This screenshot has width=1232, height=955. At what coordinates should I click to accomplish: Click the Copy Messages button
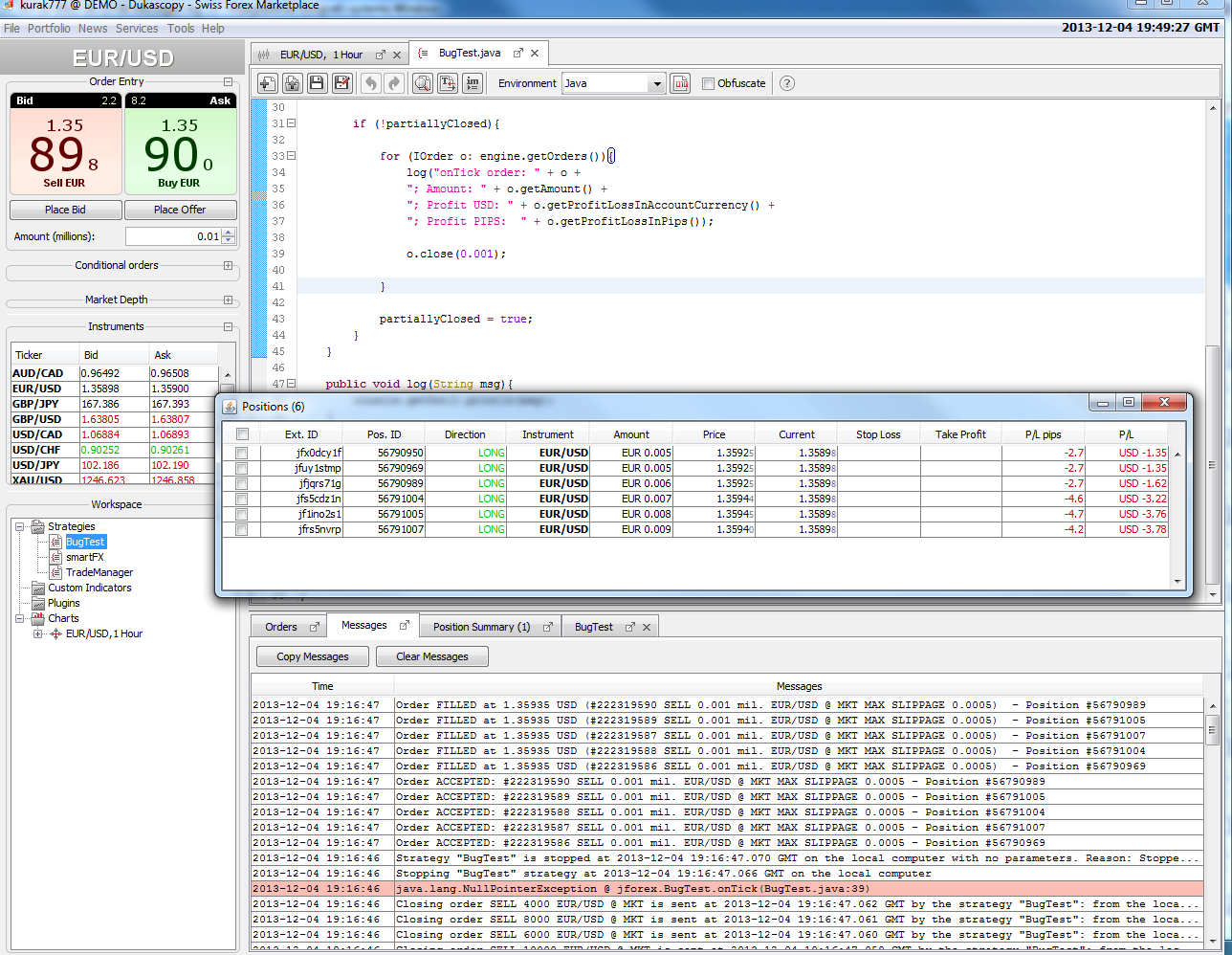click(x=313, y=656)
